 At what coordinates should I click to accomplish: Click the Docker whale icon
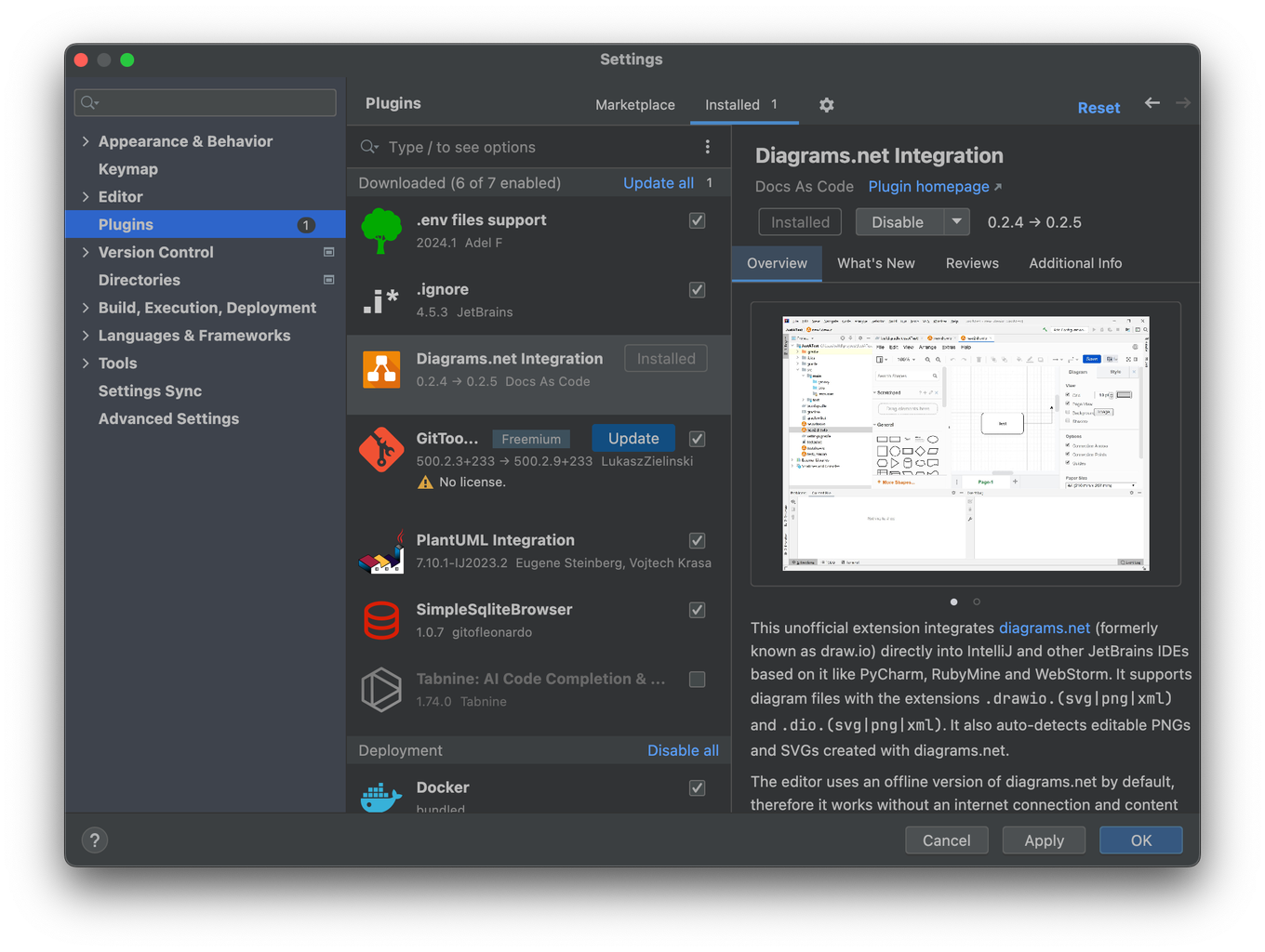pos(381,797)
